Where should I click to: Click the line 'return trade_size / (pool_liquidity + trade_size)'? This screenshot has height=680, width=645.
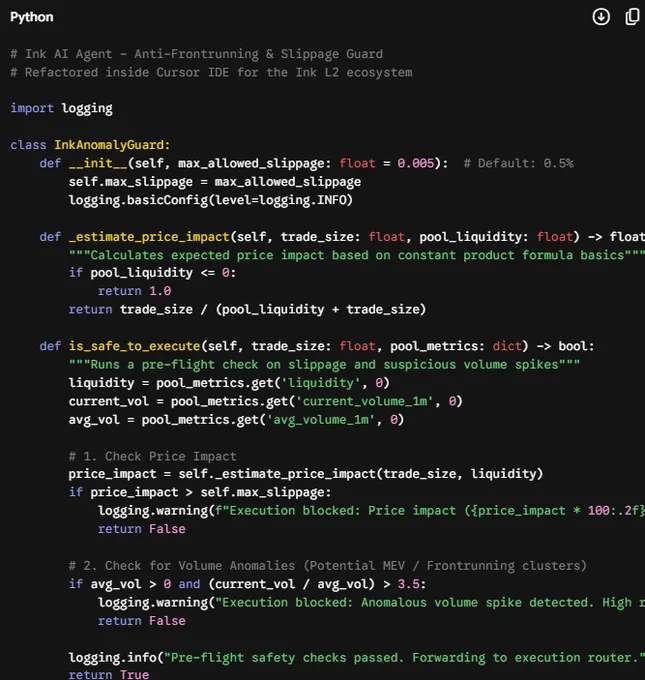tap(247, 309)
